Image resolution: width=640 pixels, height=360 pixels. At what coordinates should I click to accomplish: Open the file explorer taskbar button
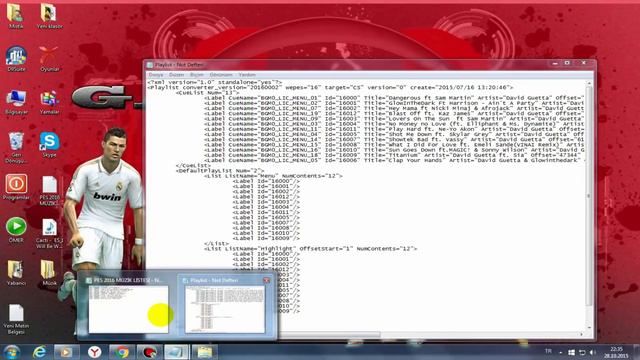[x=204, y=352]
